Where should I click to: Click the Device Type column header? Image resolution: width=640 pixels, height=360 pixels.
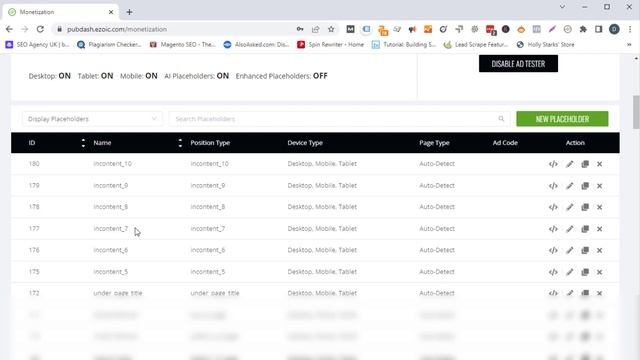point(305,143)
